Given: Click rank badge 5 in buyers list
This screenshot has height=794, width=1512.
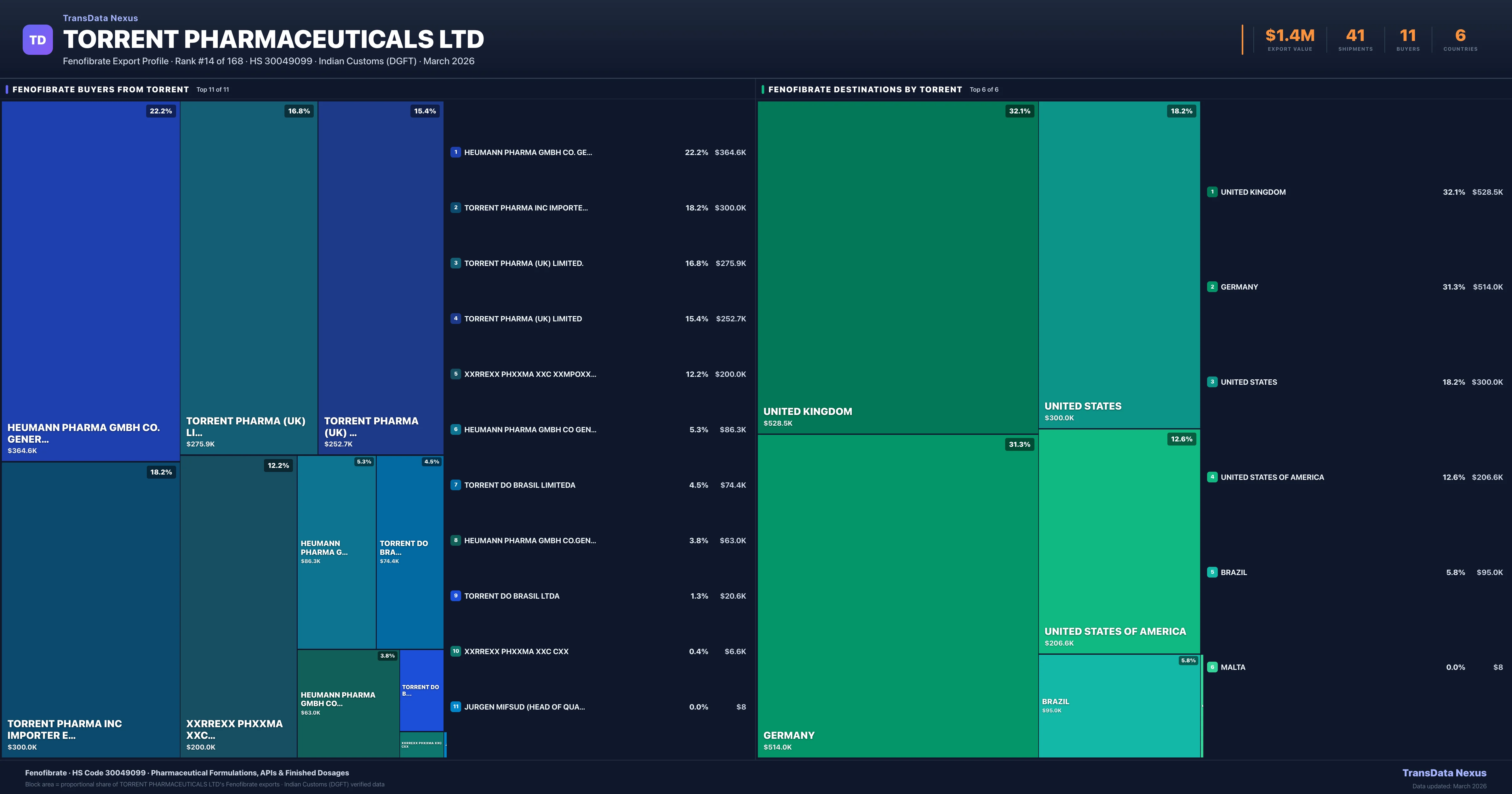Looking at the screenshot, I should click(x=455, y=374).
